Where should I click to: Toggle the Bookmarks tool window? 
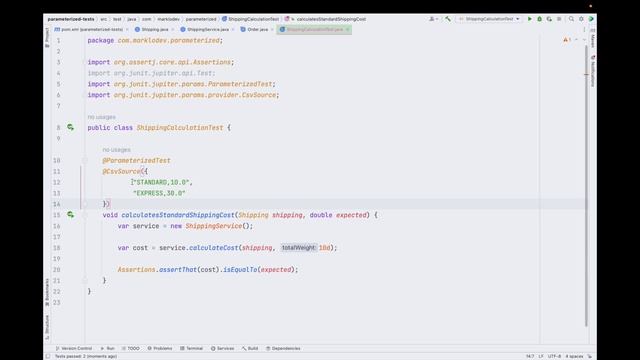tap(47, 292)
